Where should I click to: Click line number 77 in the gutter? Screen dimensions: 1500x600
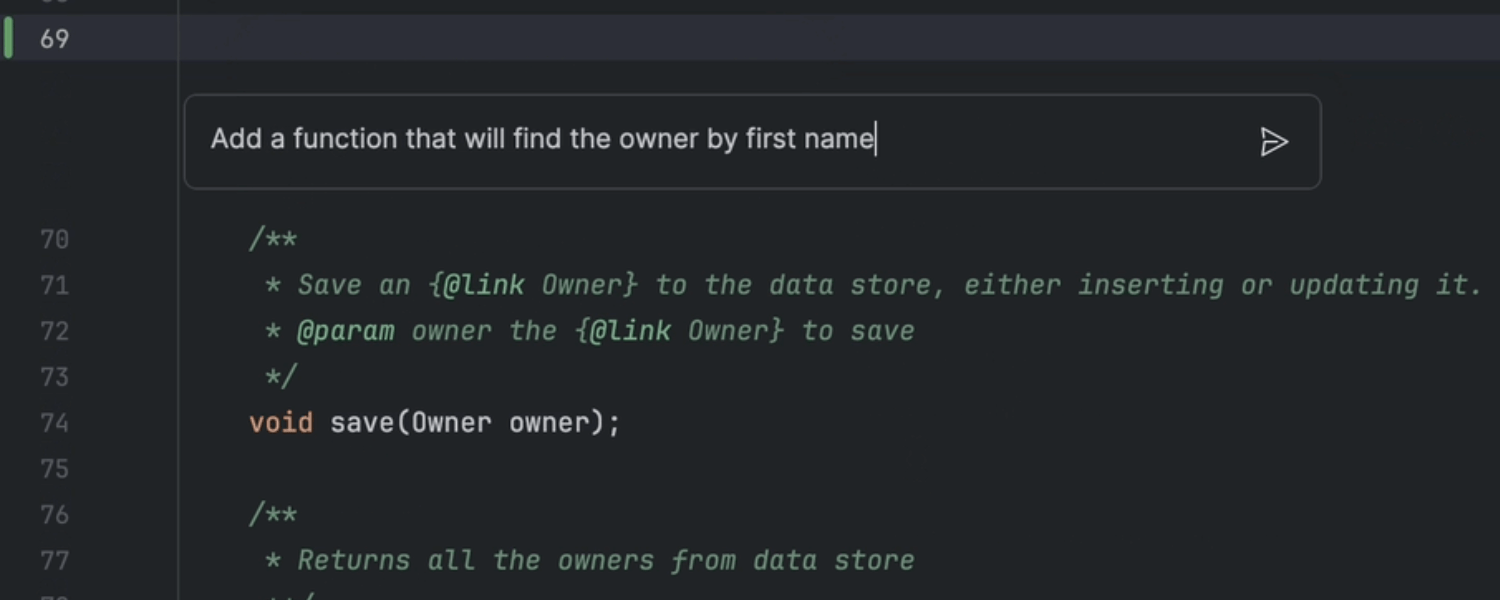pyautogui.click(x=54, y=560)
